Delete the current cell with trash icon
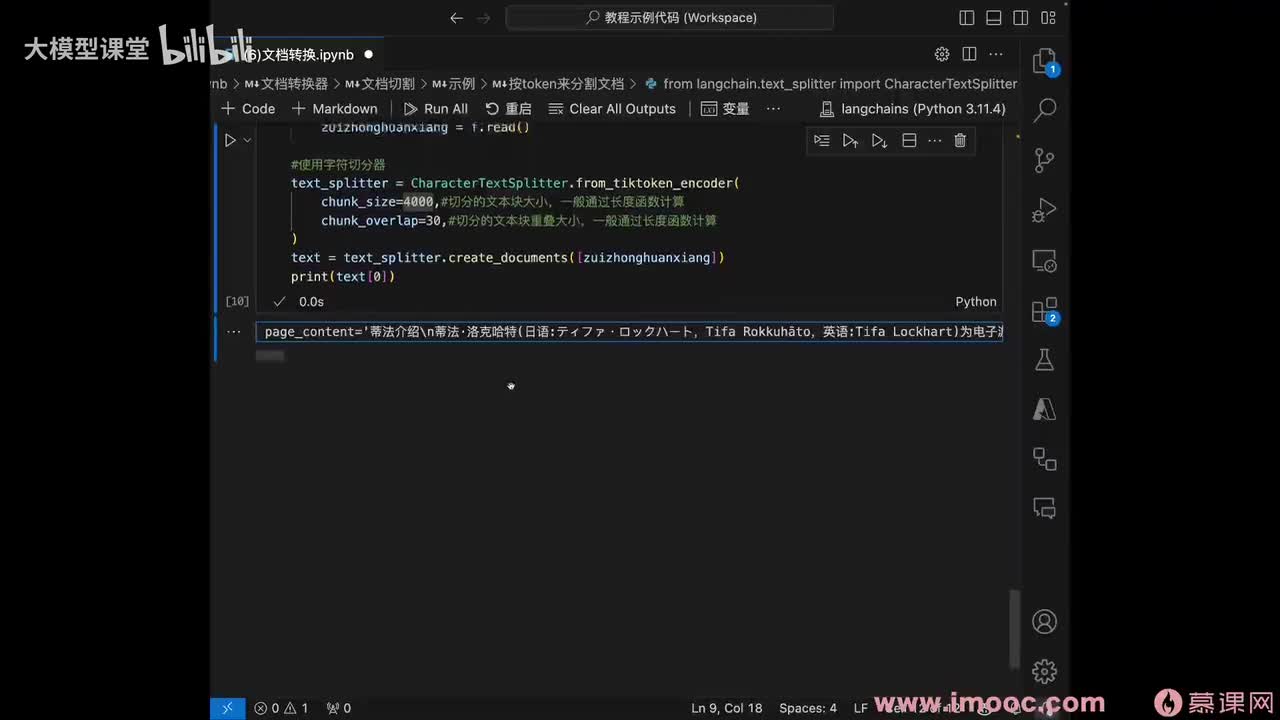Screen dimensions: 1280x720 pos(960,141)
